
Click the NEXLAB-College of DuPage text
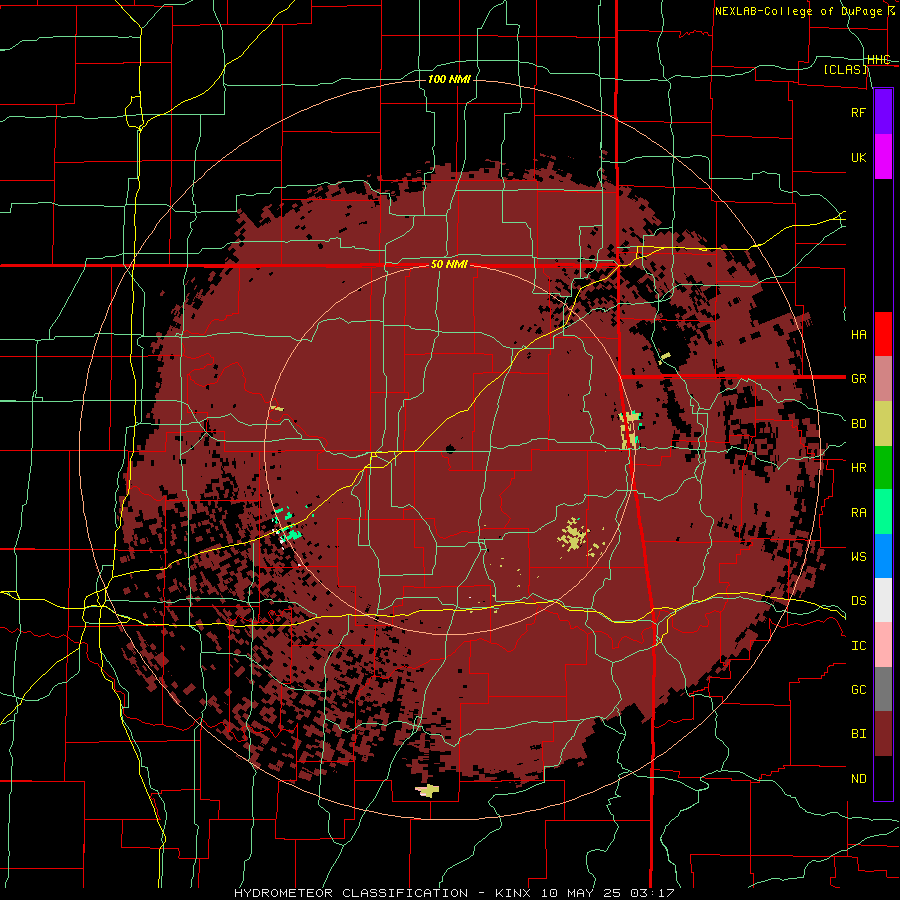(798, 11)
